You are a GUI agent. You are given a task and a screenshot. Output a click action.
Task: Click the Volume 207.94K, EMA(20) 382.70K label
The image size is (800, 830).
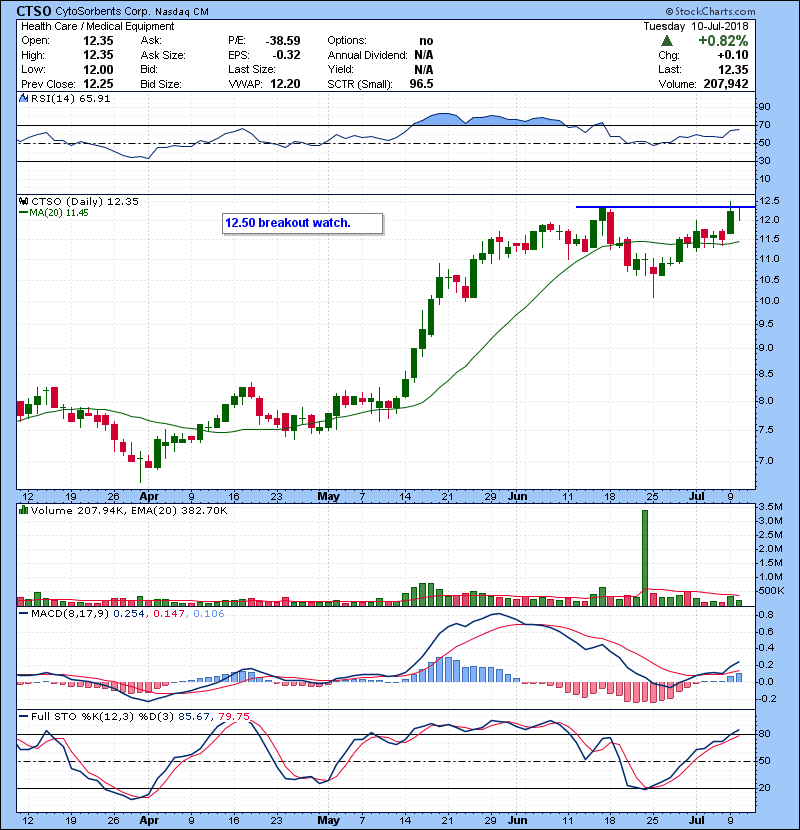pos(129,510)
